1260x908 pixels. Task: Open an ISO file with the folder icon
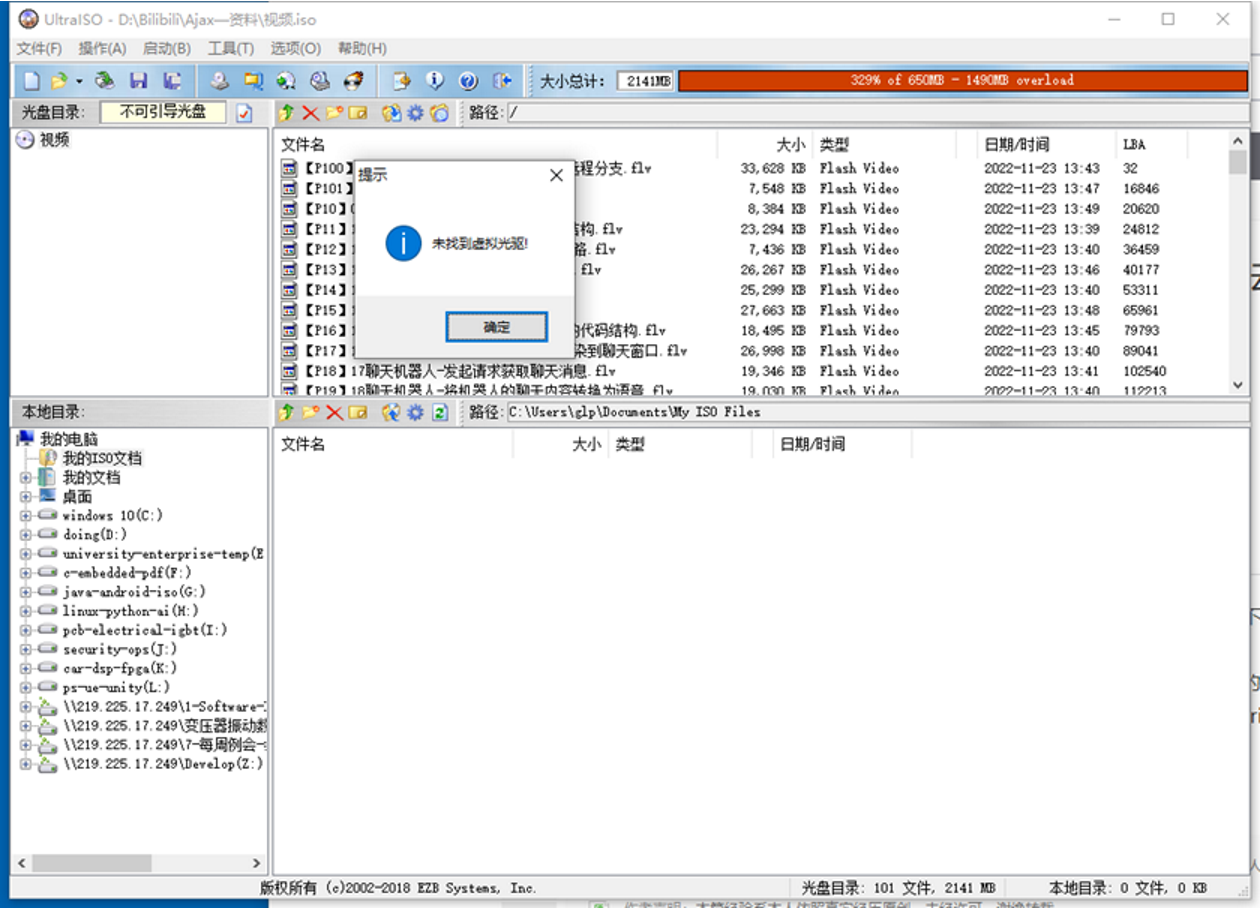pos(58,81)
